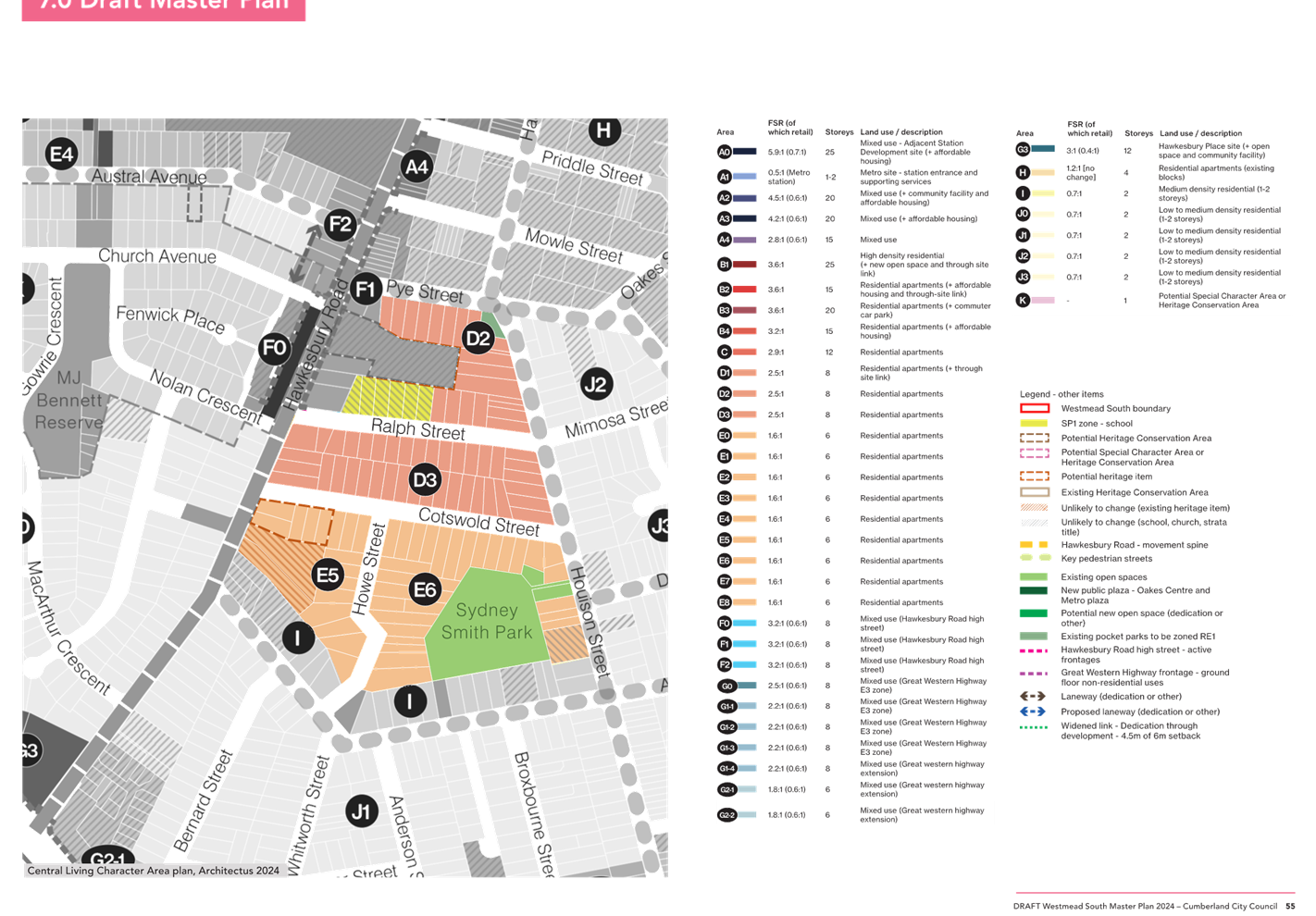Click the cyan swatch for area F0
The height and width of the screenshot is (916, 1316).
pos(745,623)
